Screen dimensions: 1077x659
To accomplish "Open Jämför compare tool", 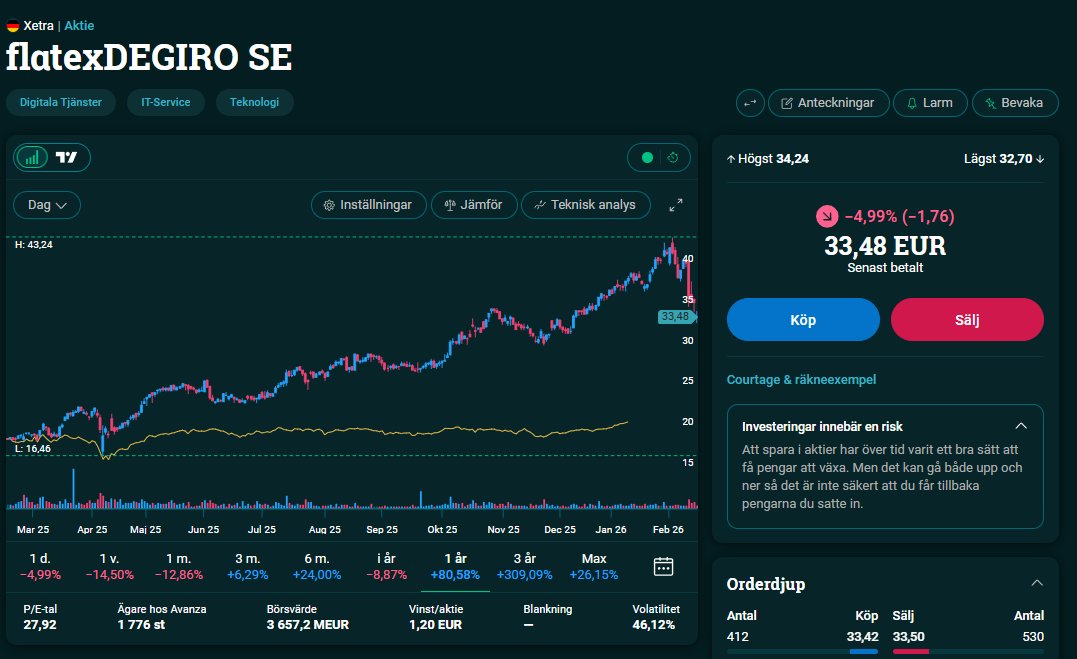I will (x=474, y=205).
